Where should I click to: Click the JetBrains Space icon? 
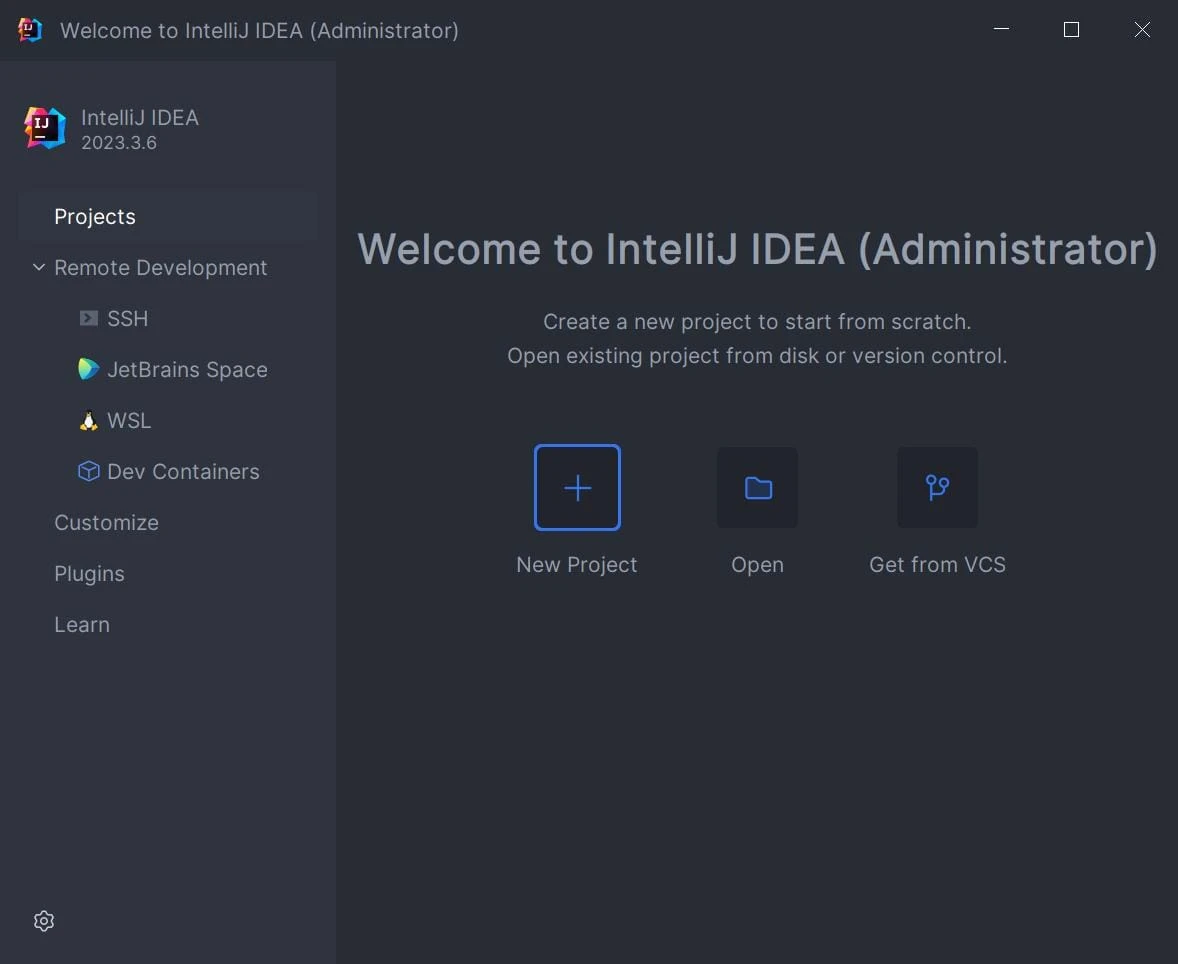(x=89, y=369)
